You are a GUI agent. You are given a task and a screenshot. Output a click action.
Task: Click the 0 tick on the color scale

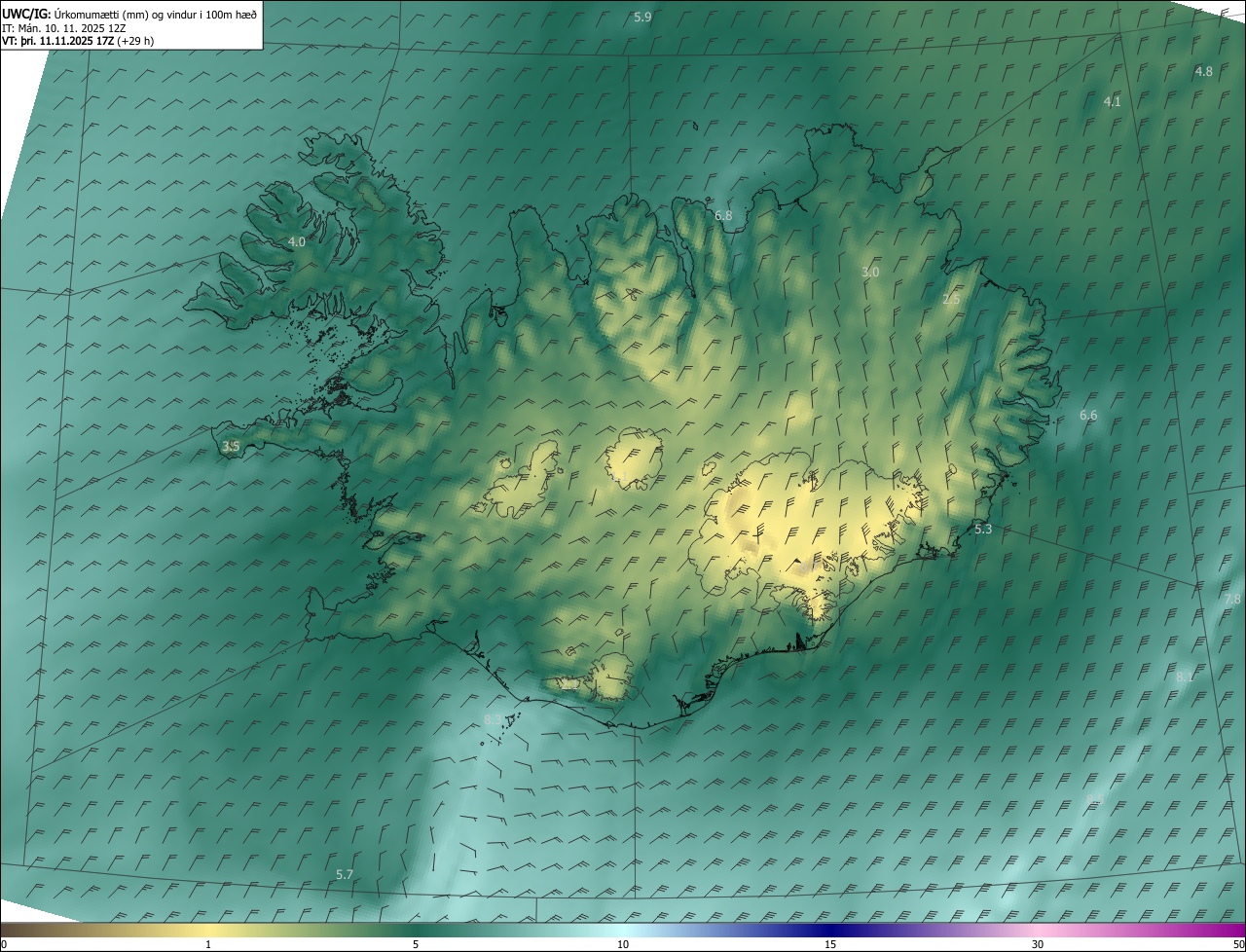4,944
